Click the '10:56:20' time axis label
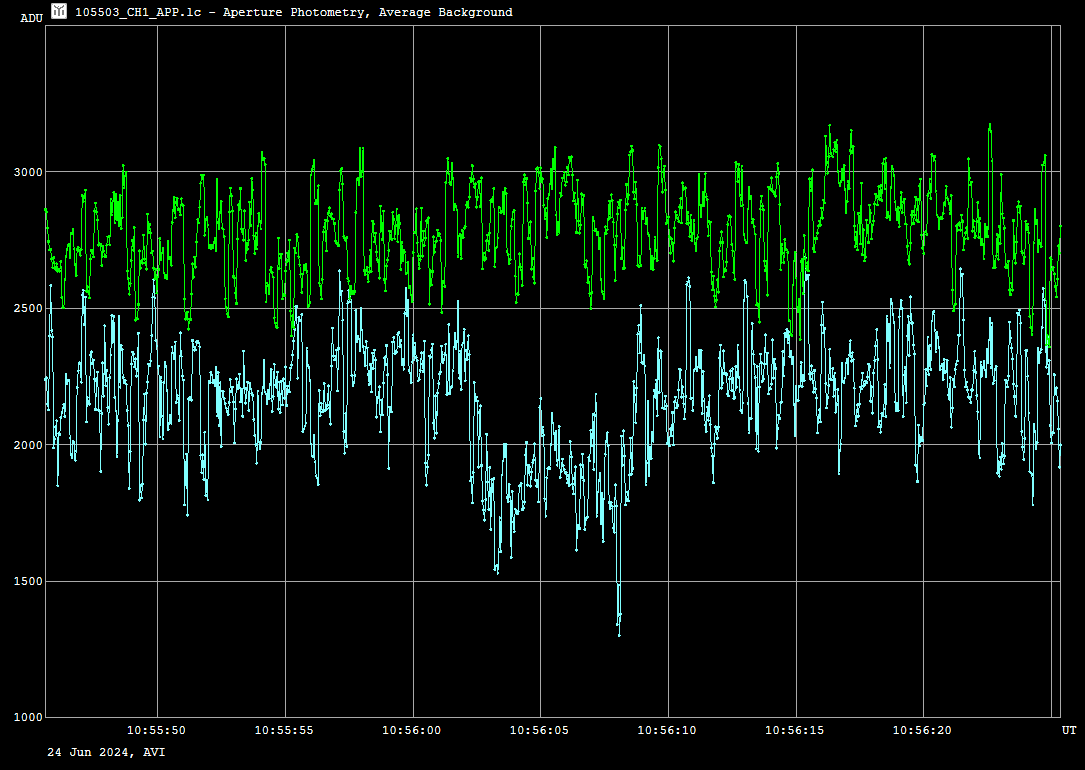Viewport: 1085px width, 770px height. point(922,730)
